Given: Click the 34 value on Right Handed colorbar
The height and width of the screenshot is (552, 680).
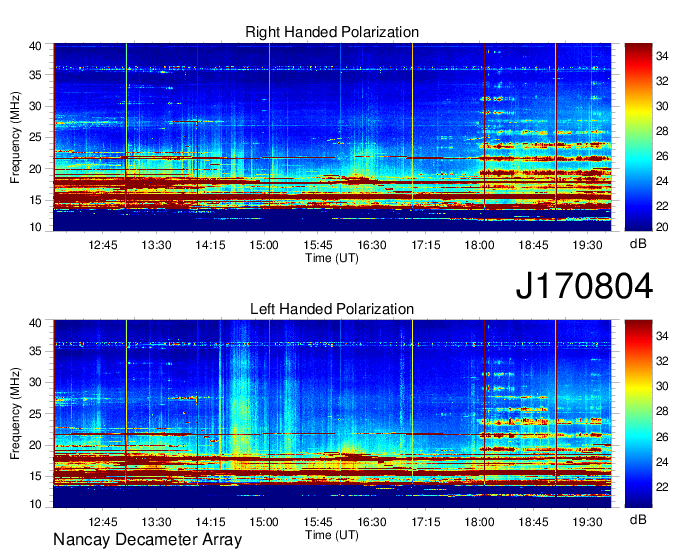Looking at the screenshot, I should tap(662, 56).
